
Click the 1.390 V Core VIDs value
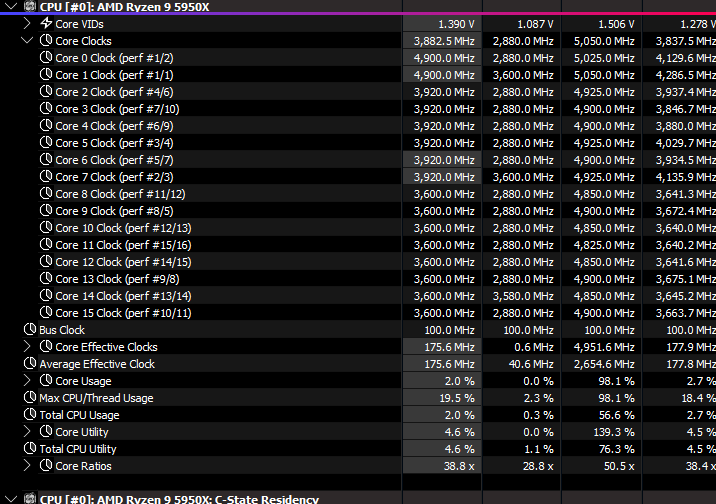tap(456, 24)
